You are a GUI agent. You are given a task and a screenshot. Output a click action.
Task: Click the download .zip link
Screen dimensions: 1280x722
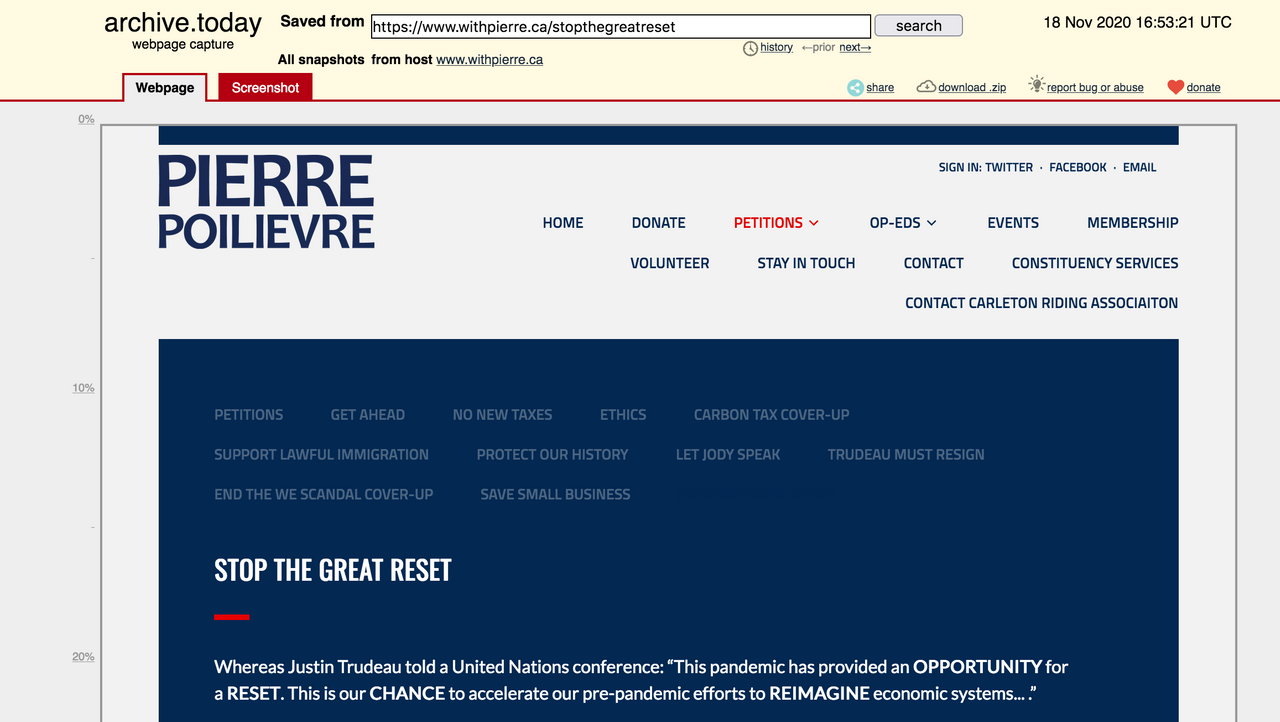point(972,87)
